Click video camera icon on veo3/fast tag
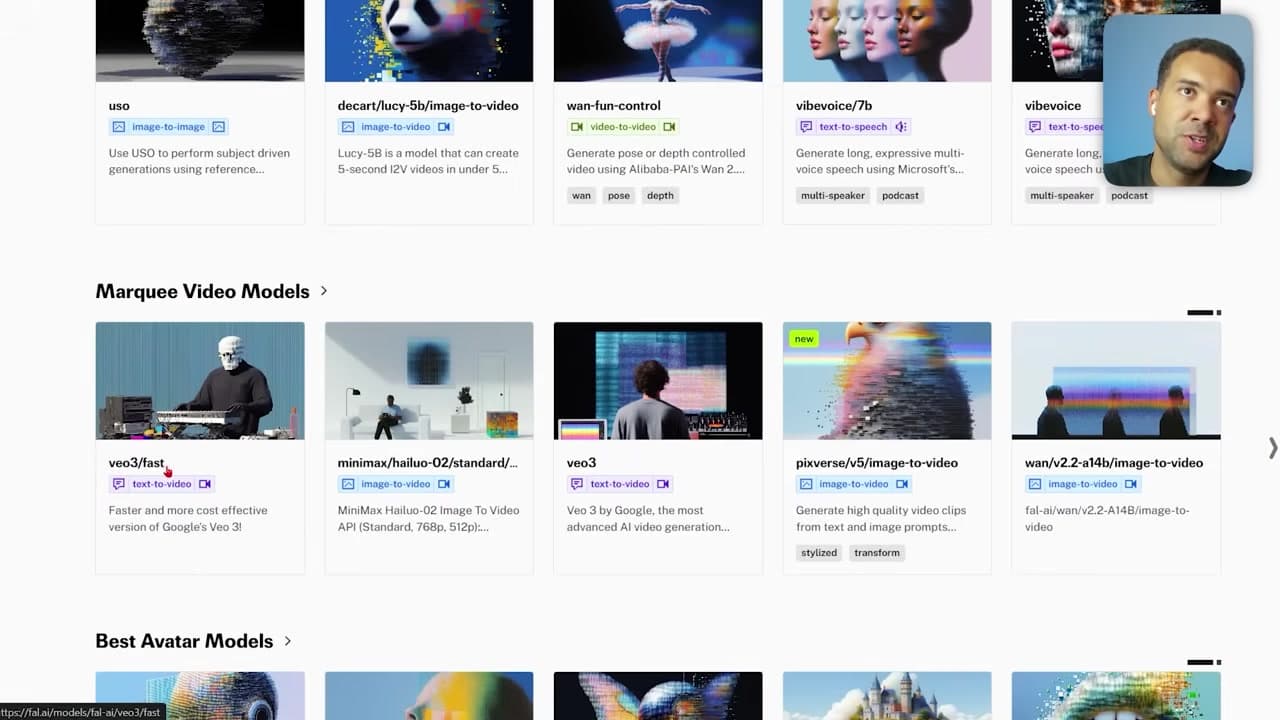Viewport: 1280px width, 720px height. (x=205, y=484)
